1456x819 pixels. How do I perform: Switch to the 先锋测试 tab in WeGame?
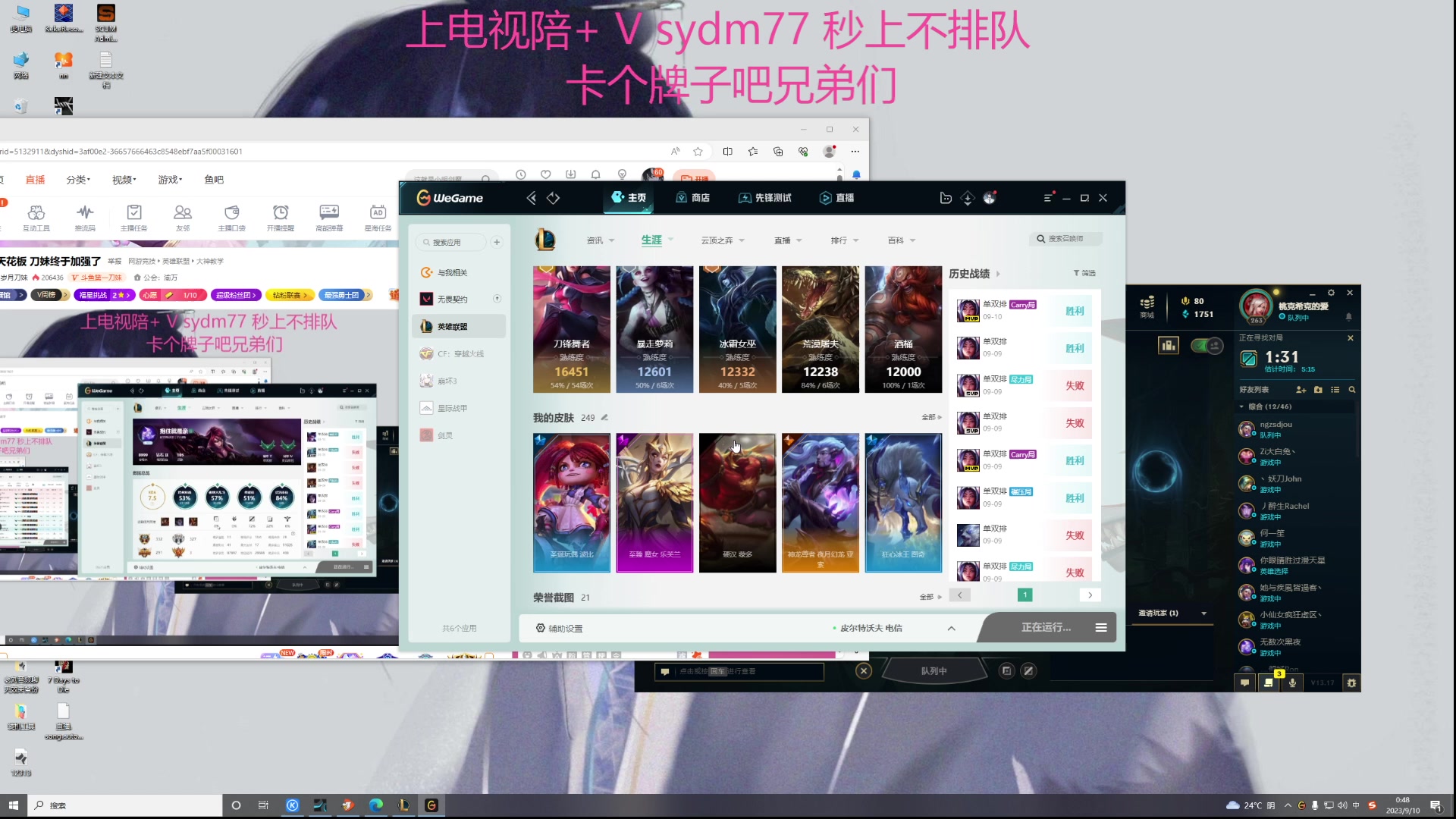[x=765, y=197]
